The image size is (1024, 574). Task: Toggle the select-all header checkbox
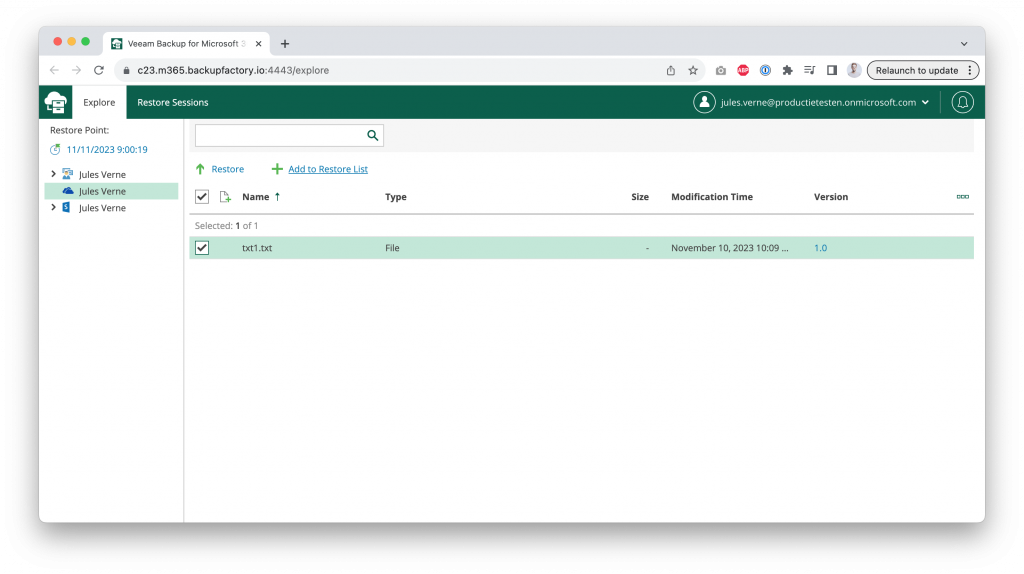pyautogui.click(x=202, y=197)
